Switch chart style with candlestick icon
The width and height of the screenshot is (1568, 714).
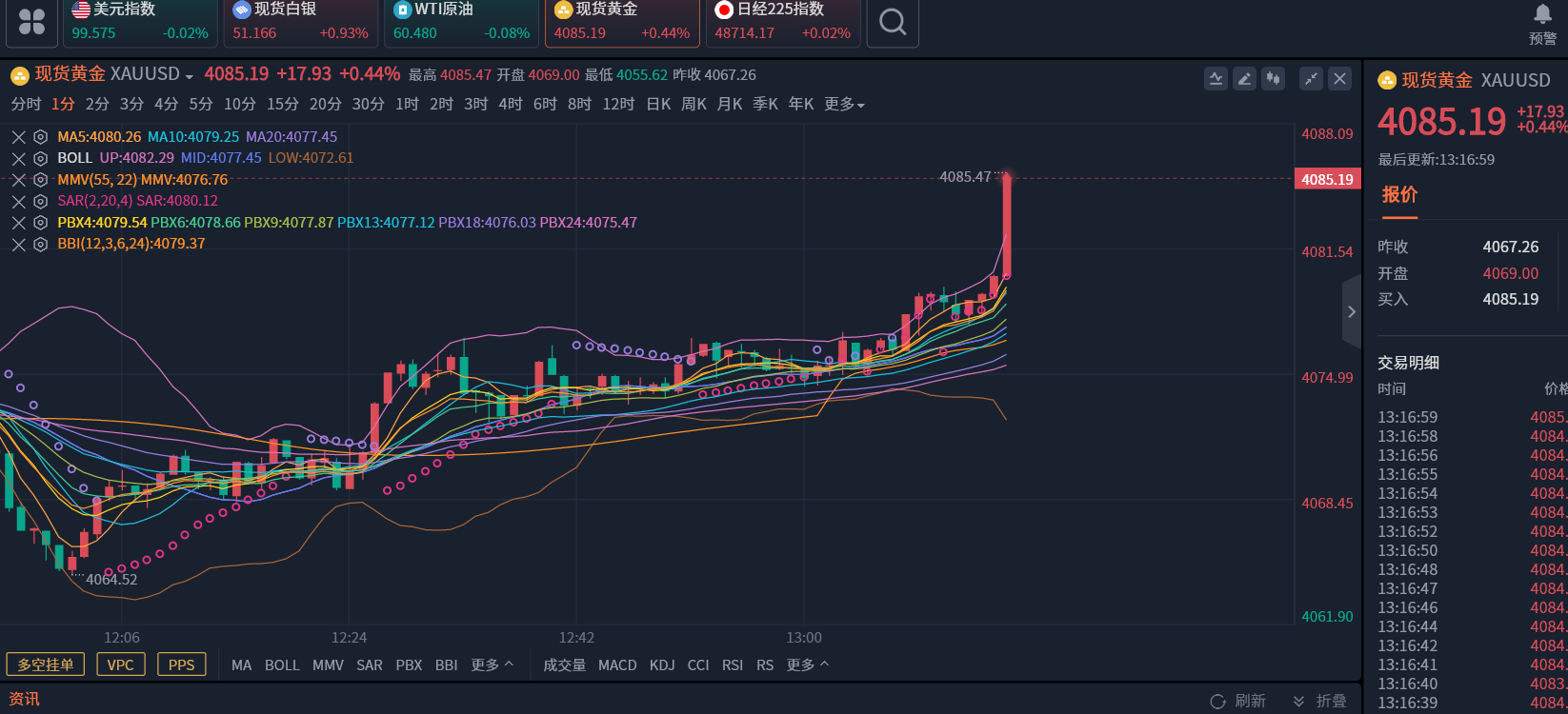coord(1273,79)
